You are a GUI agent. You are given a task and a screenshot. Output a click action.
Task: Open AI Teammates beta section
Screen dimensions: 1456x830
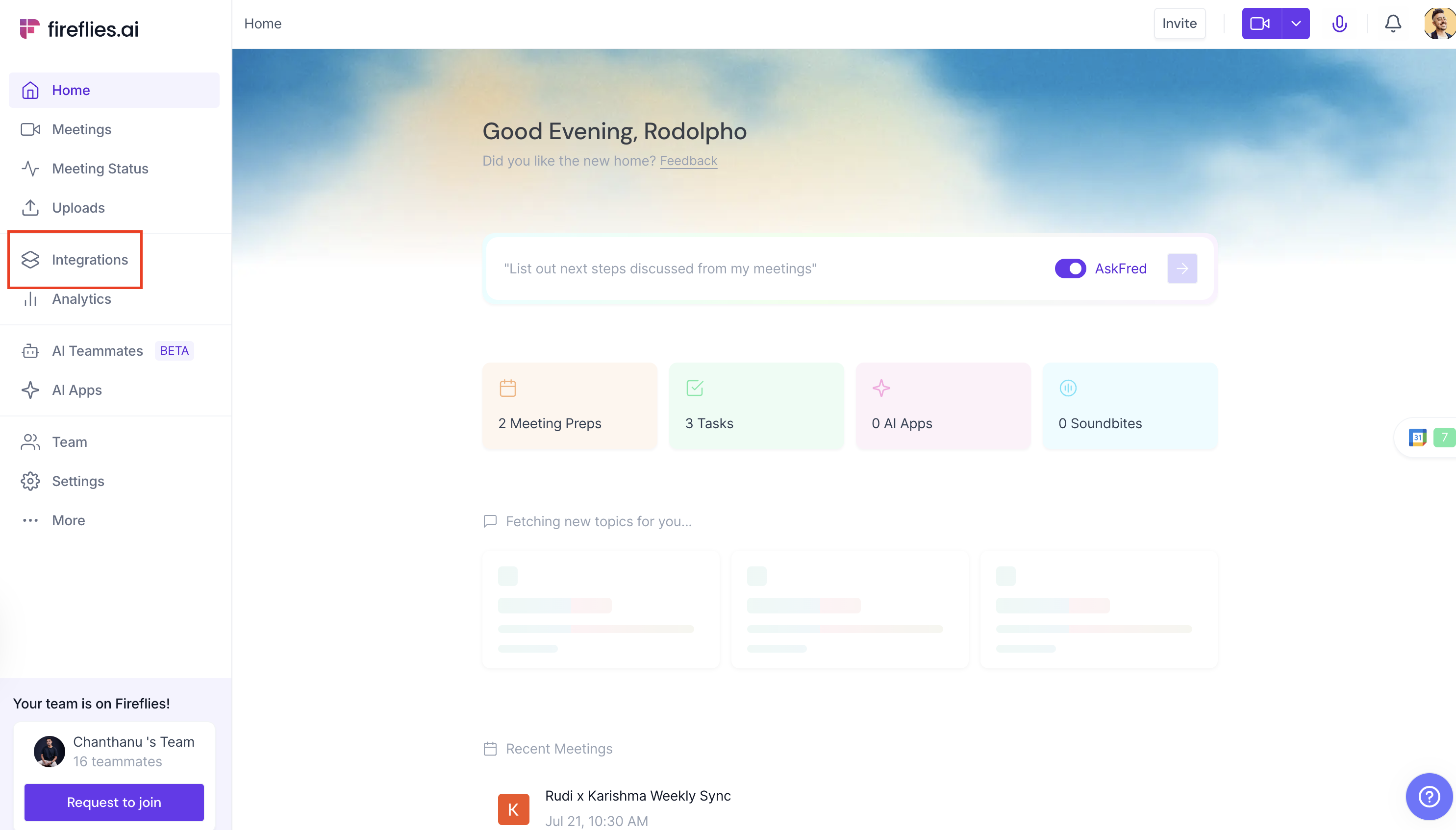point(98,351)
